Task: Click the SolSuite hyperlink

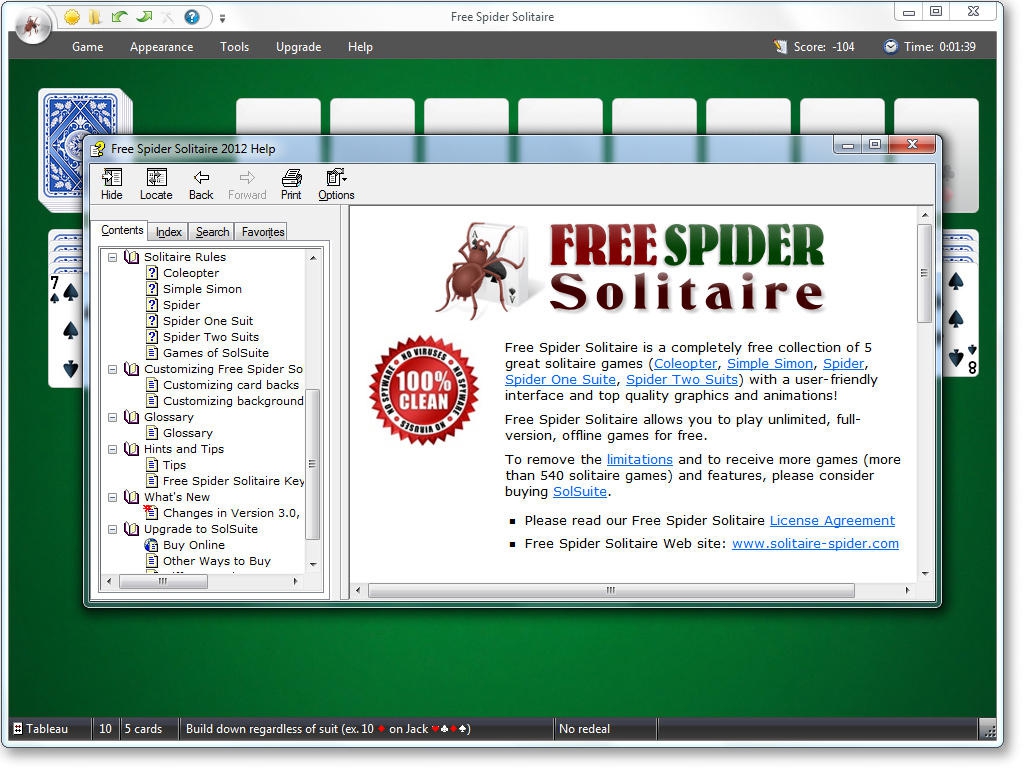Action: pos(580,492)
